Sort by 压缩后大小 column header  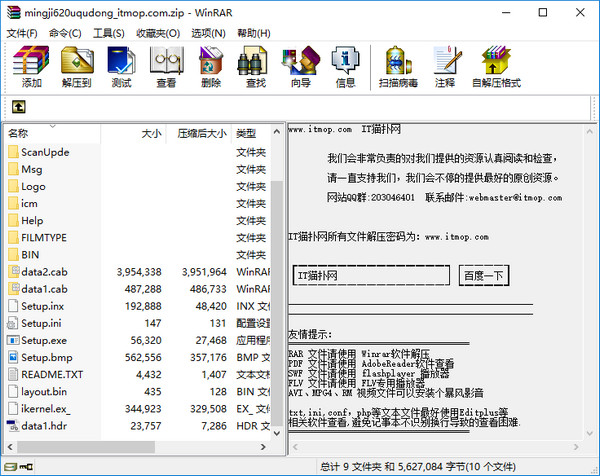point(199,133)
